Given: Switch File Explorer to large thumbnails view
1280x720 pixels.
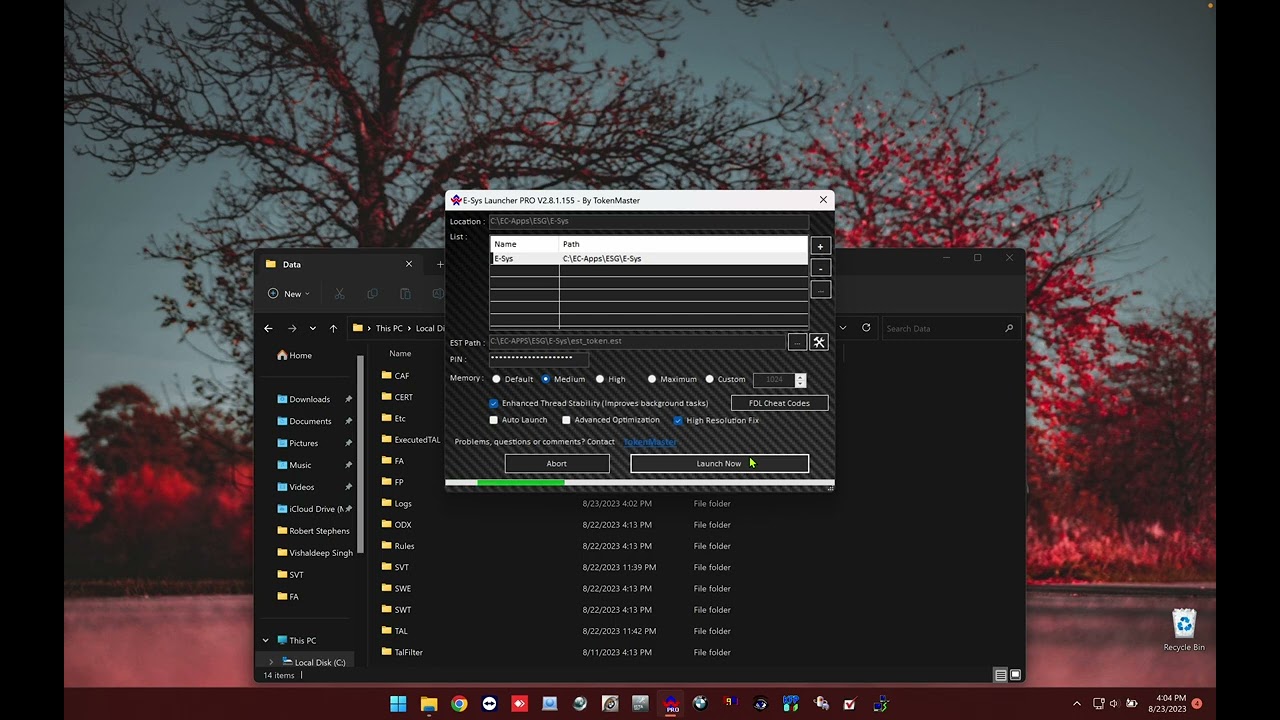Looking at the screenshot, I should (1015, 675).
